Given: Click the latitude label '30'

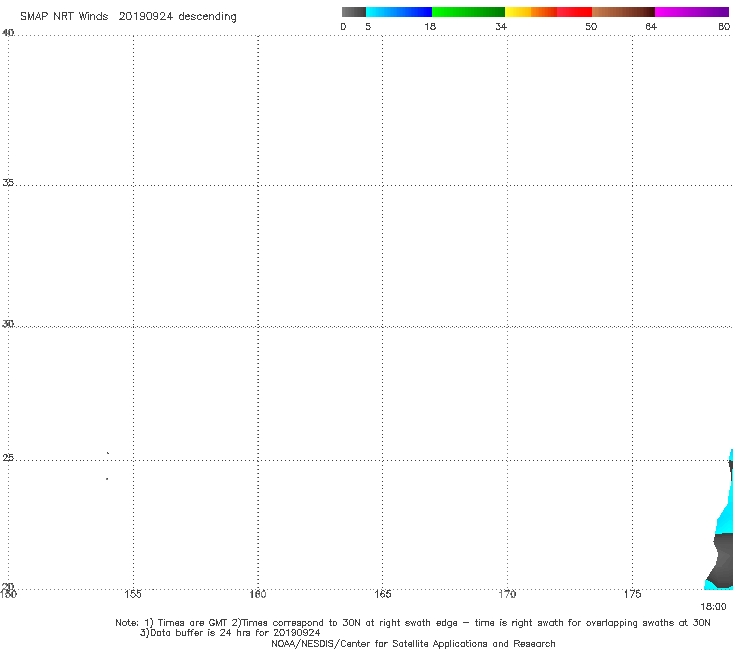Looking at the screenshot, I should 8,323.
